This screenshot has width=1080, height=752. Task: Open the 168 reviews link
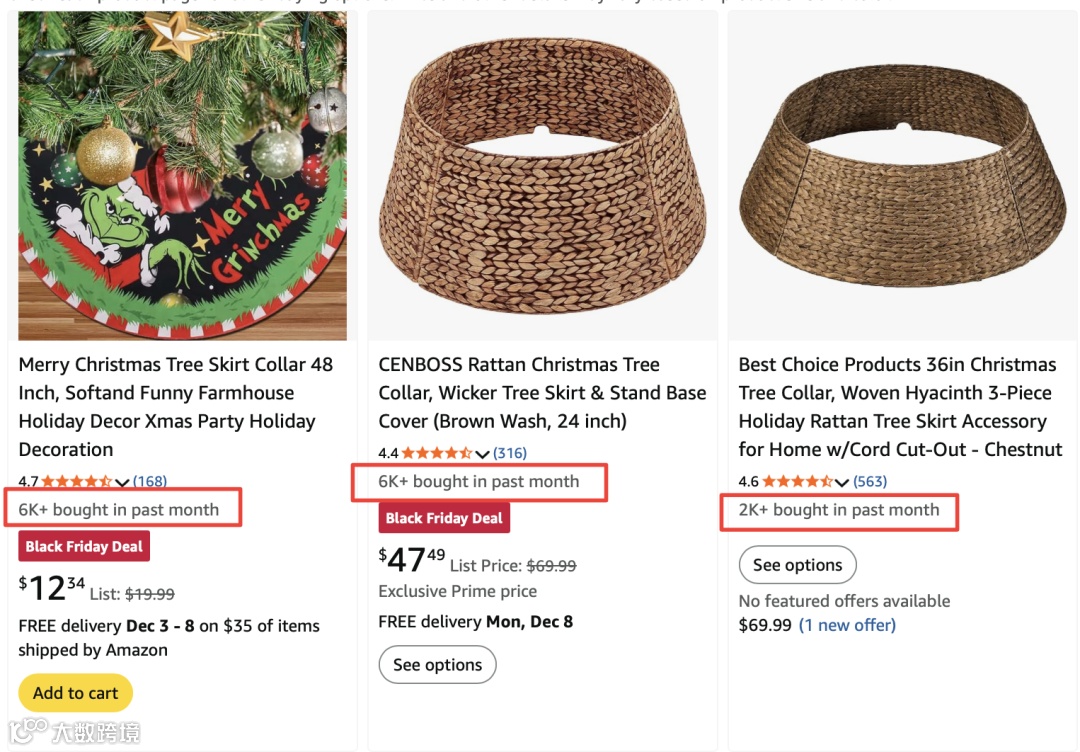tap(150, 481)
